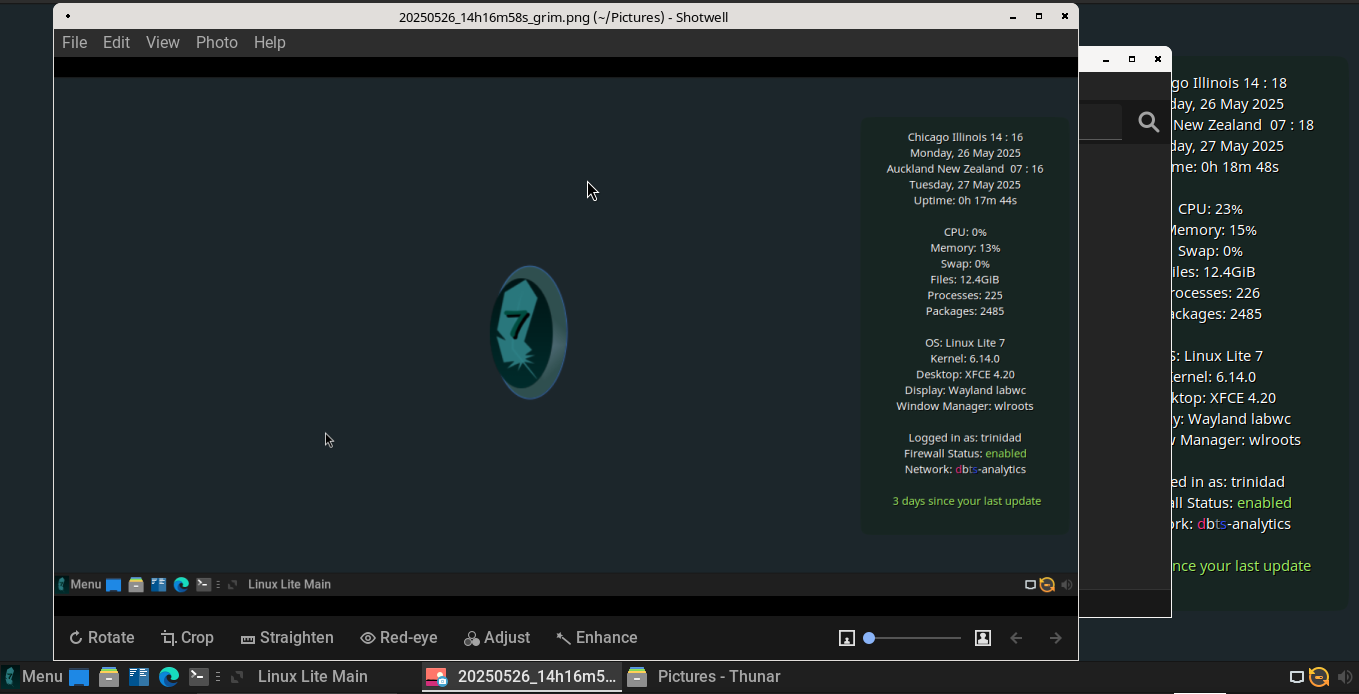
Task: Click the display tray icon
Action: pos(1297,677)
